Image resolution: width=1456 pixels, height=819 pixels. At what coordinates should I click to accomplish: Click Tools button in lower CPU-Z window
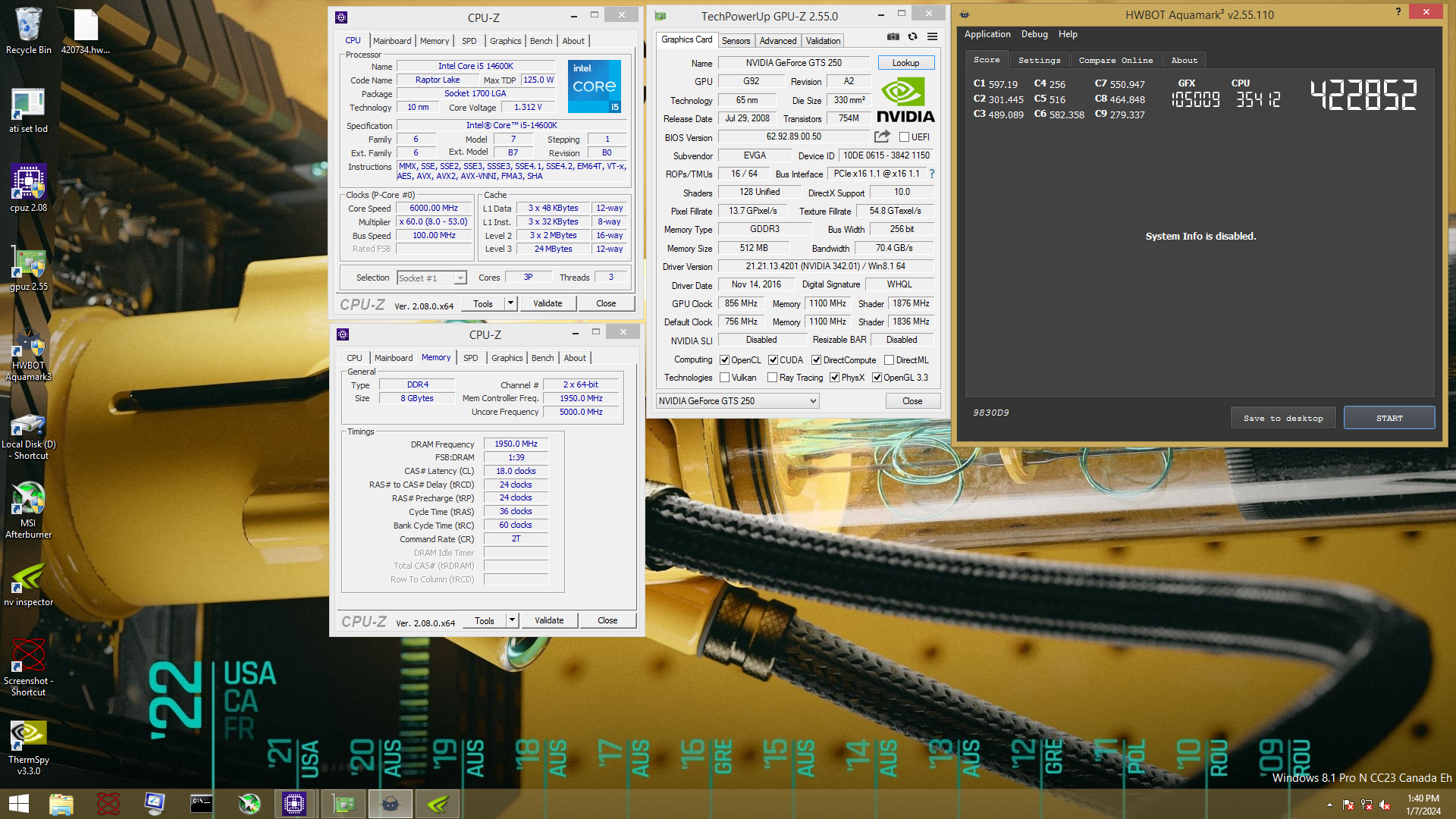tap(485, 620)
